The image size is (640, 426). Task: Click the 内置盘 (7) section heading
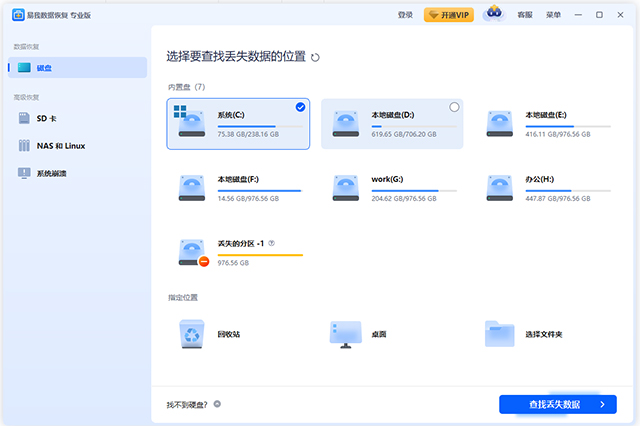(x=187, y=87)
